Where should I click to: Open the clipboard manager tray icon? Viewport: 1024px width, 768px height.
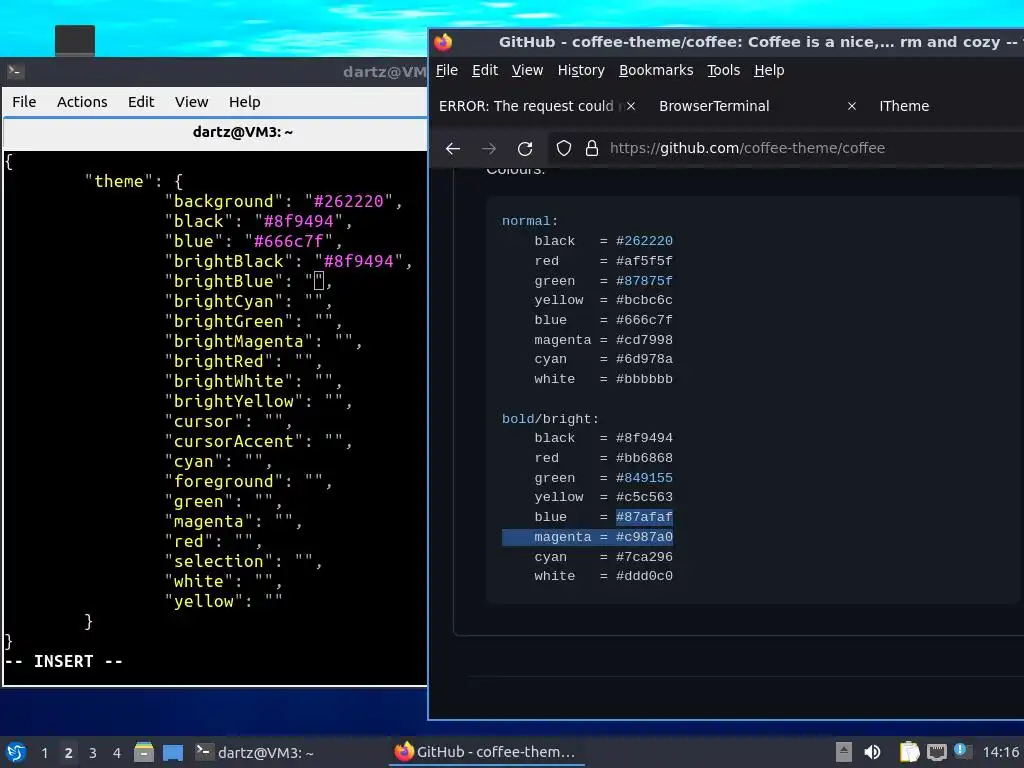(909, 752)
